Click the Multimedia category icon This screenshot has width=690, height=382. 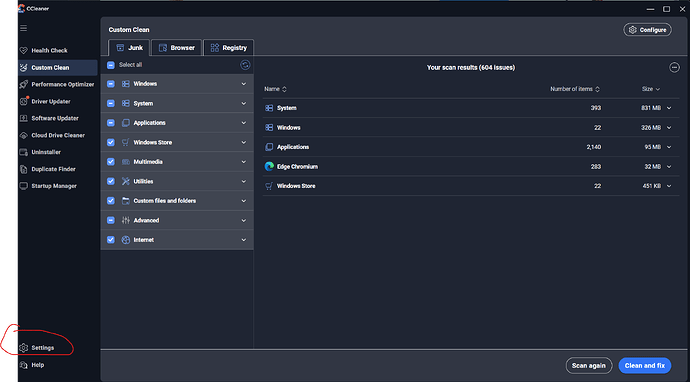pyautogui.click(x=126, y=162)
